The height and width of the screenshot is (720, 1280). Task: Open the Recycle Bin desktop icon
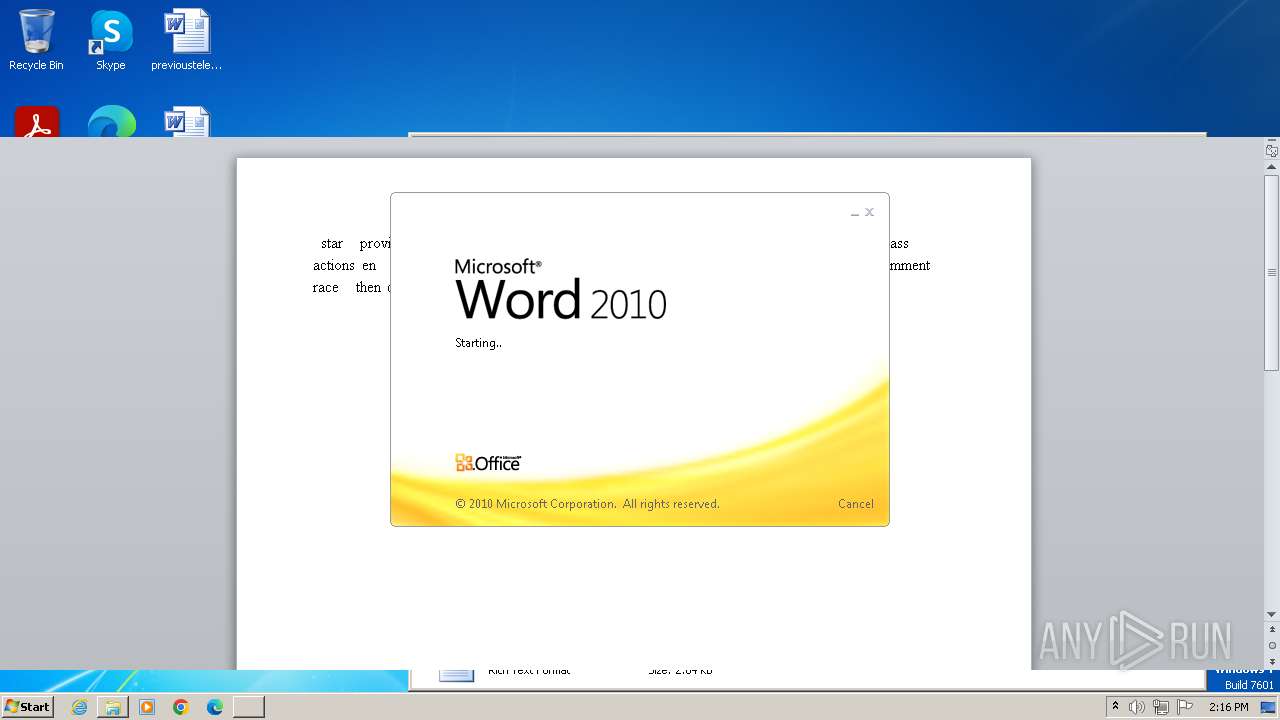click(36, 41)
